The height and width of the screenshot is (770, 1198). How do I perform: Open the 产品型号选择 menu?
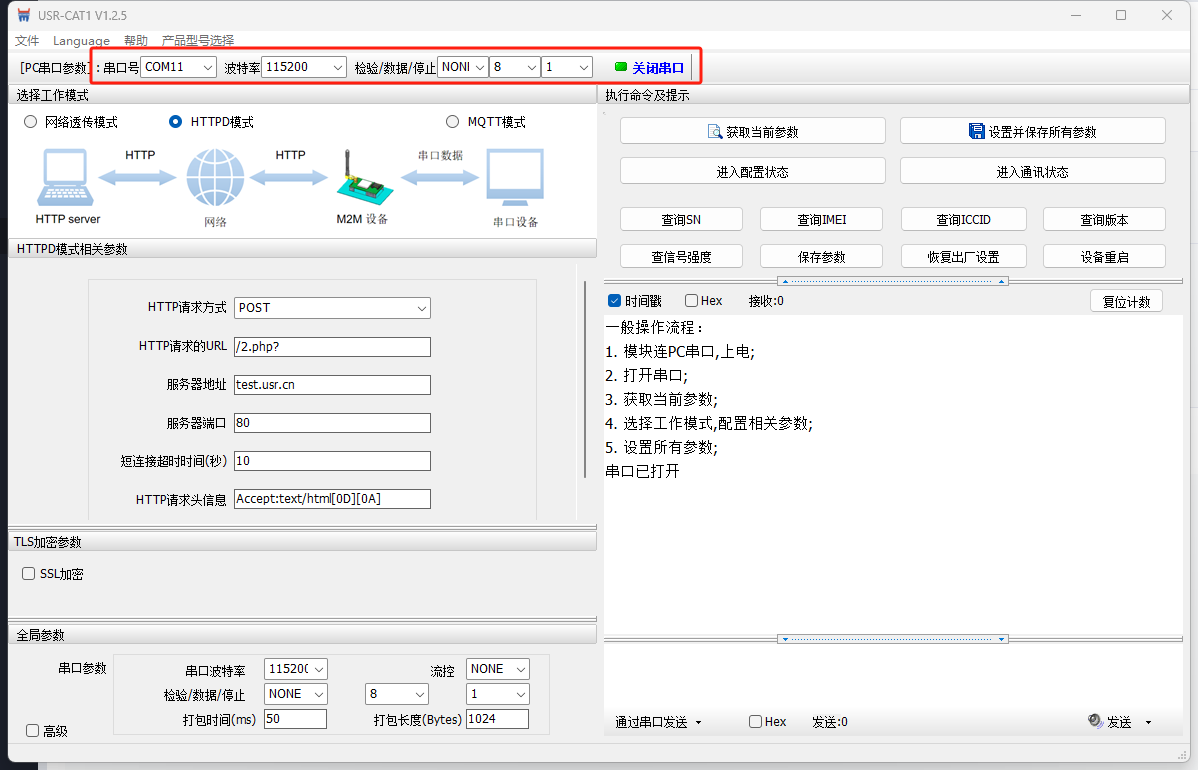click(198, 41)
